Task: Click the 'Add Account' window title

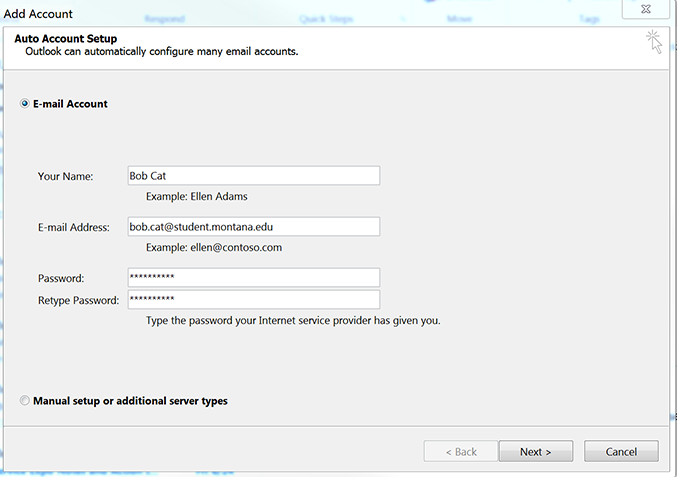Action: coord(38,14)
